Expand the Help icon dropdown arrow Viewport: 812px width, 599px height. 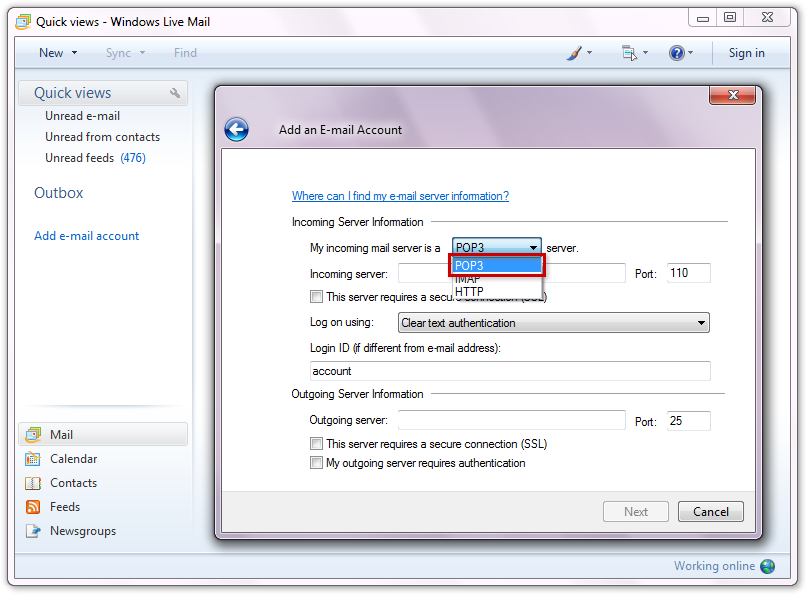(690, 53)
